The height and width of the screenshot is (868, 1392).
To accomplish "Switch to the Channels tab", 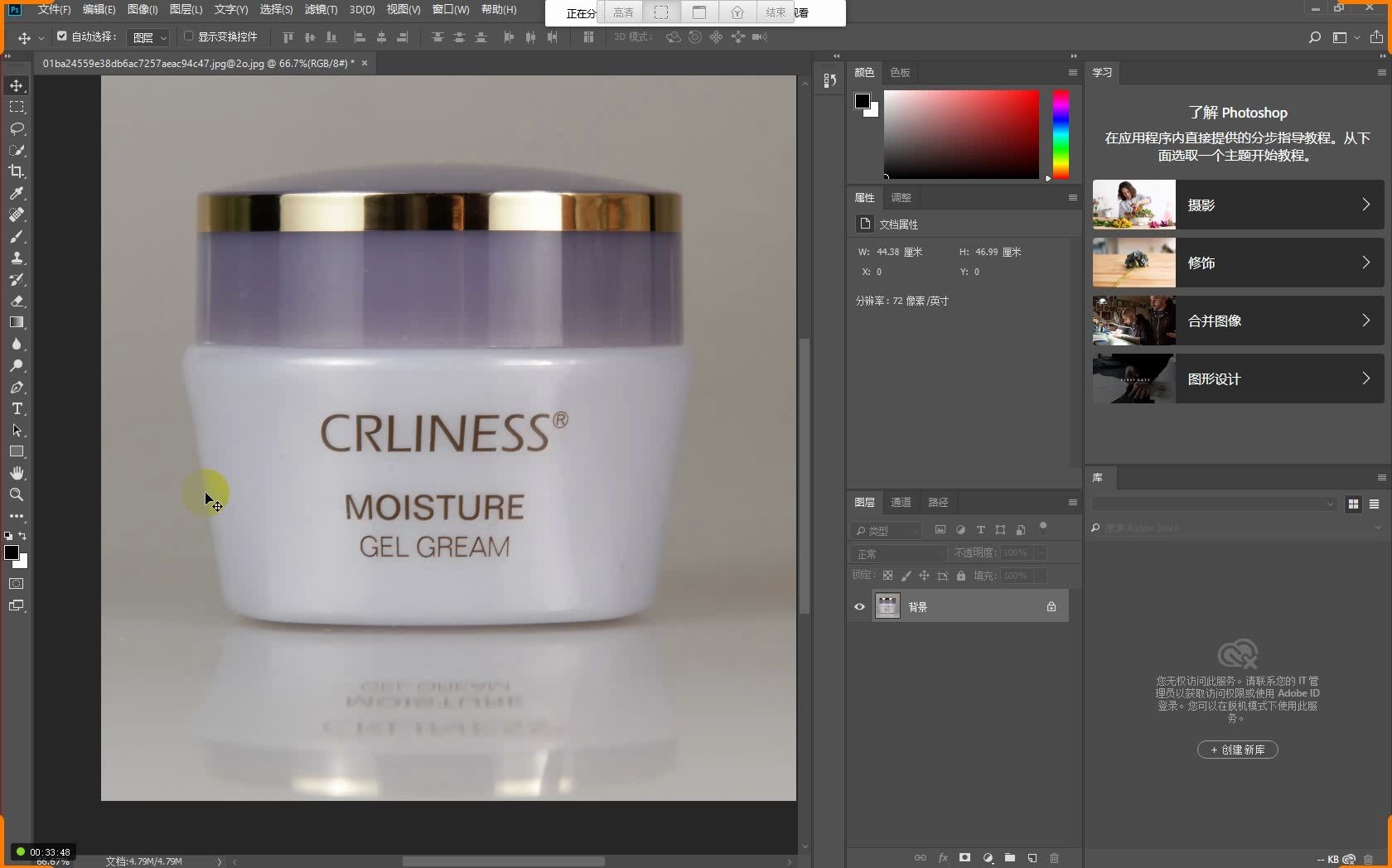I will tap(901, 503).
